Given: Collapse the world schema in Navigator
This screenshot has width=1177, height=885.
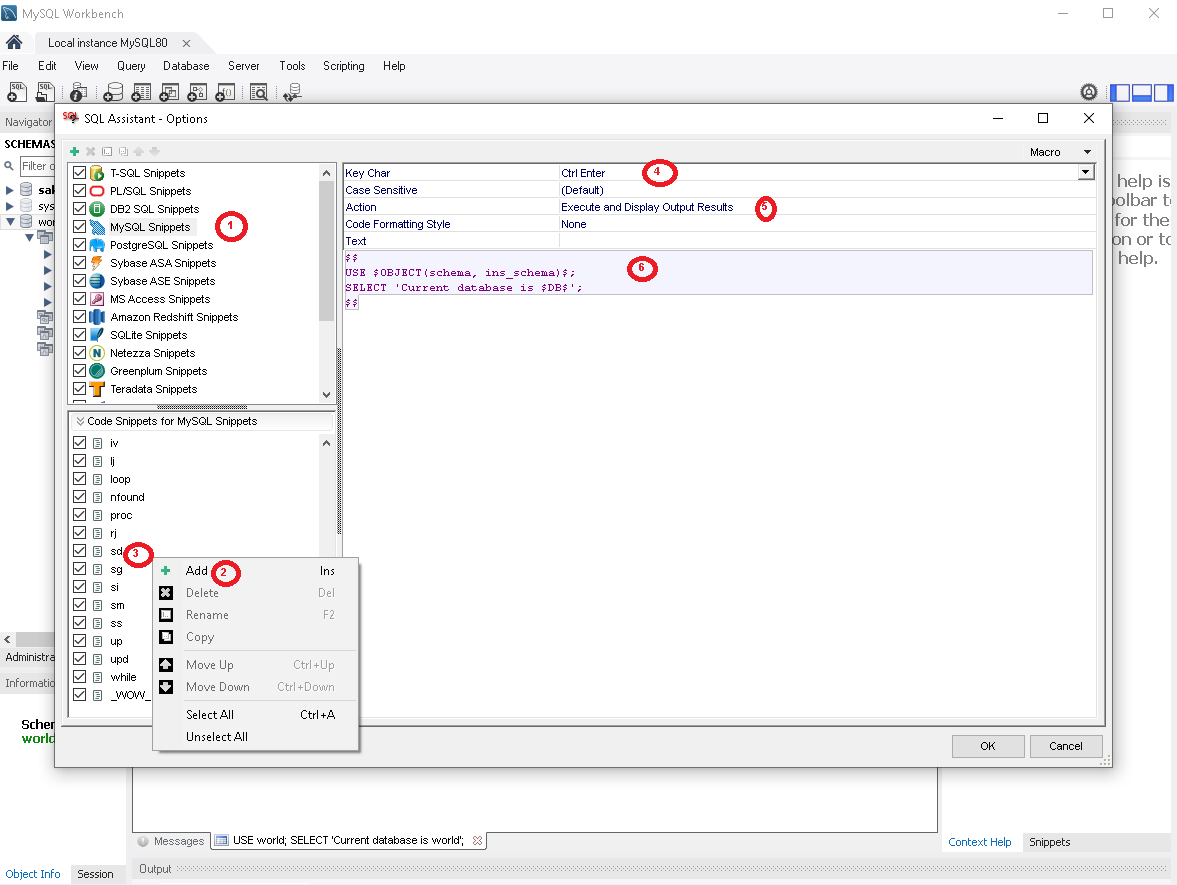Looking at the screenshot, I should (10, 221).
